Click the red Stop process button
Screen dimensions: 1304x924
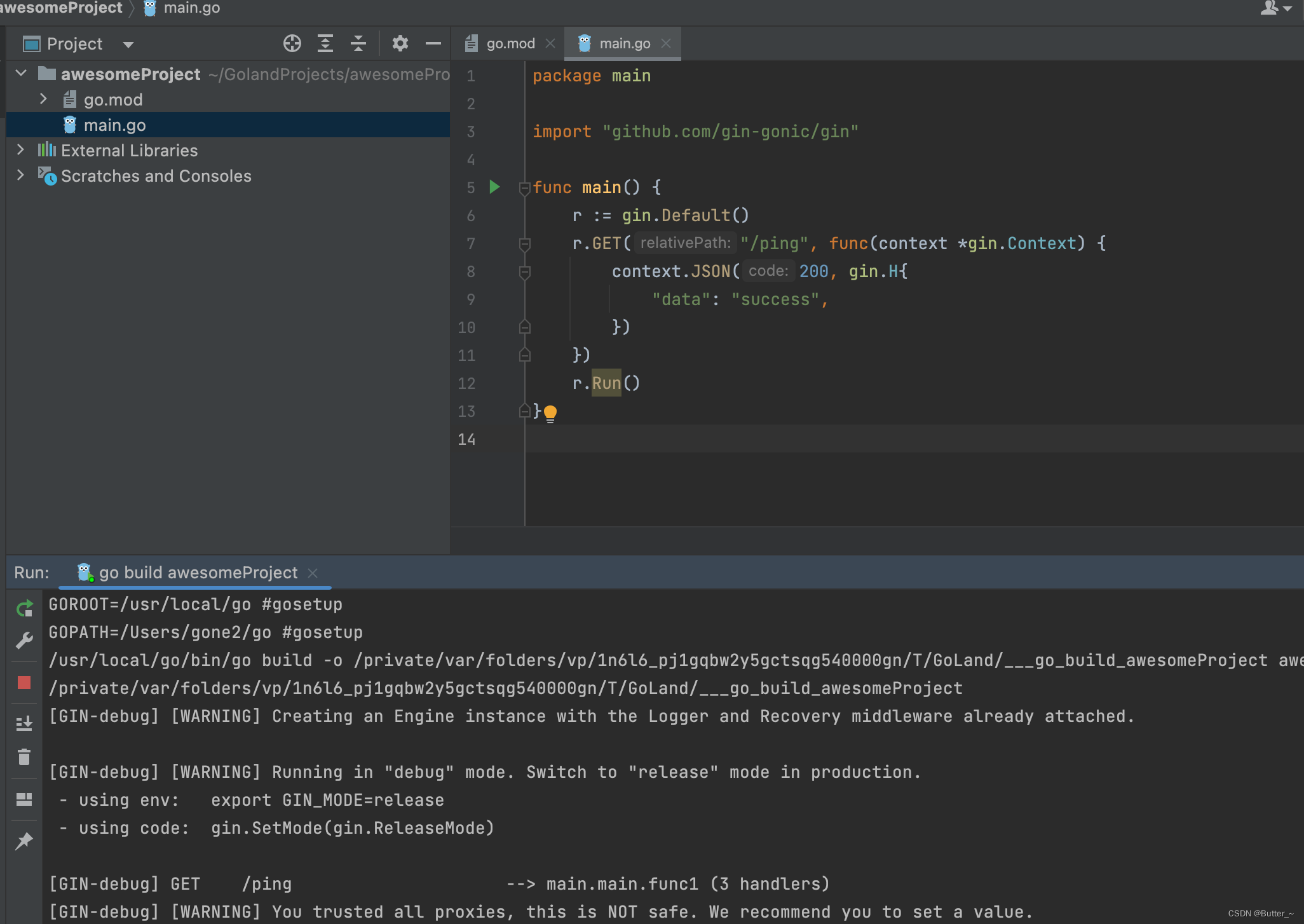(x=24, y=683)
